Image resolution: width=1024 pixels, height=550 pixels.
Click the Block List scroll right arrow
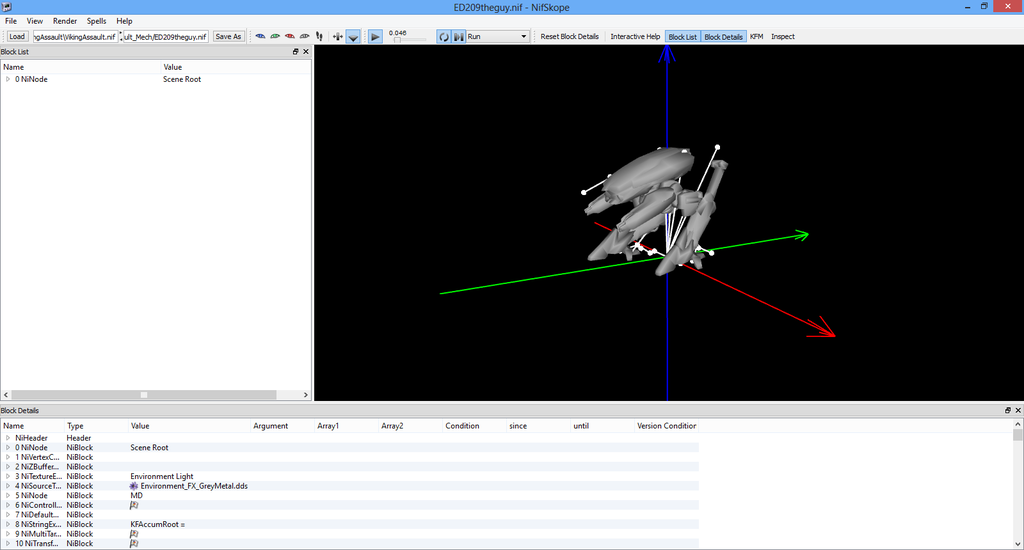point(305,395)
